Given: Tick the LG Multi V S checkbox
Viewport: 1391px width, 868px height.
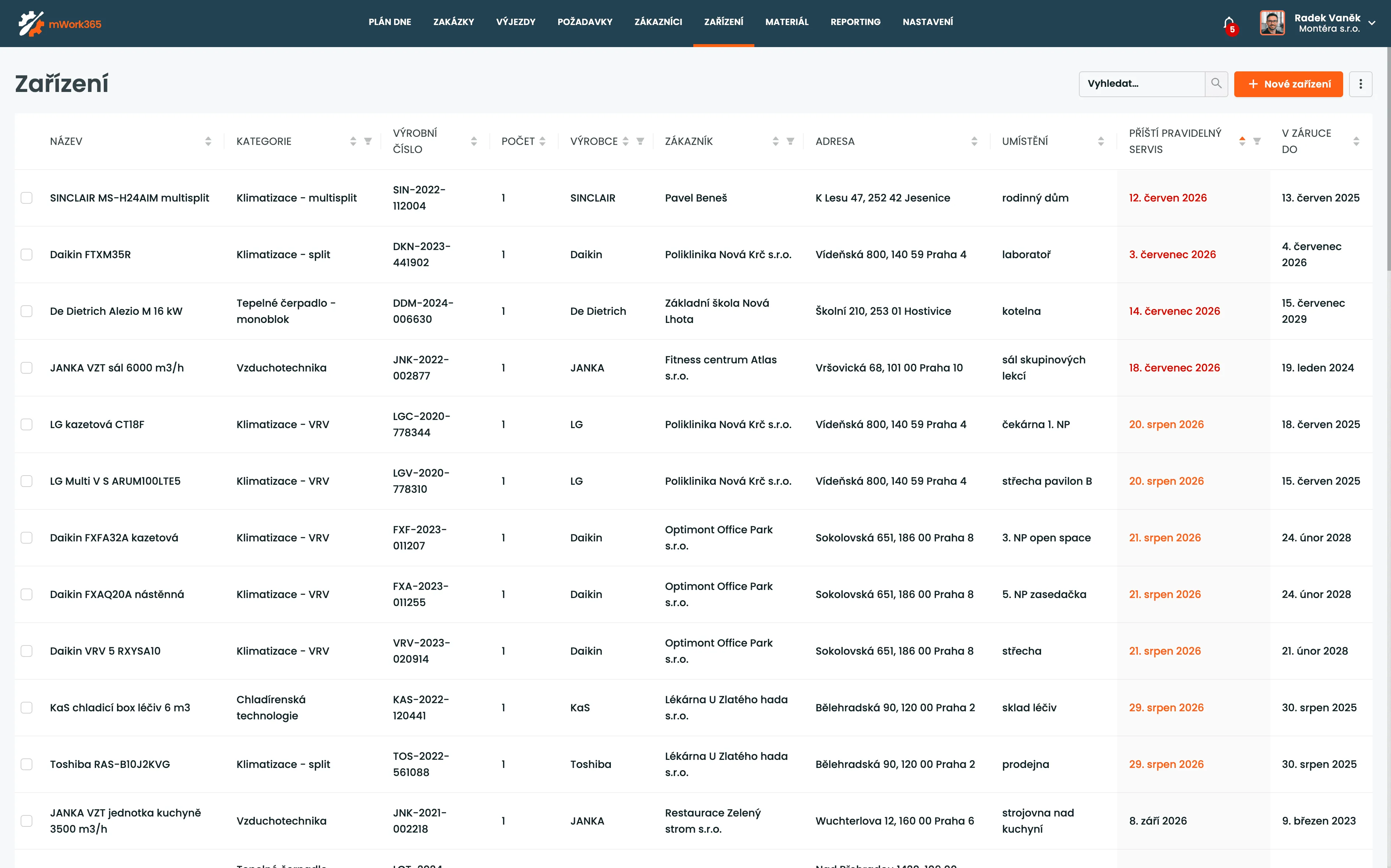Looking at the screenshot, I should pos(26,481).
